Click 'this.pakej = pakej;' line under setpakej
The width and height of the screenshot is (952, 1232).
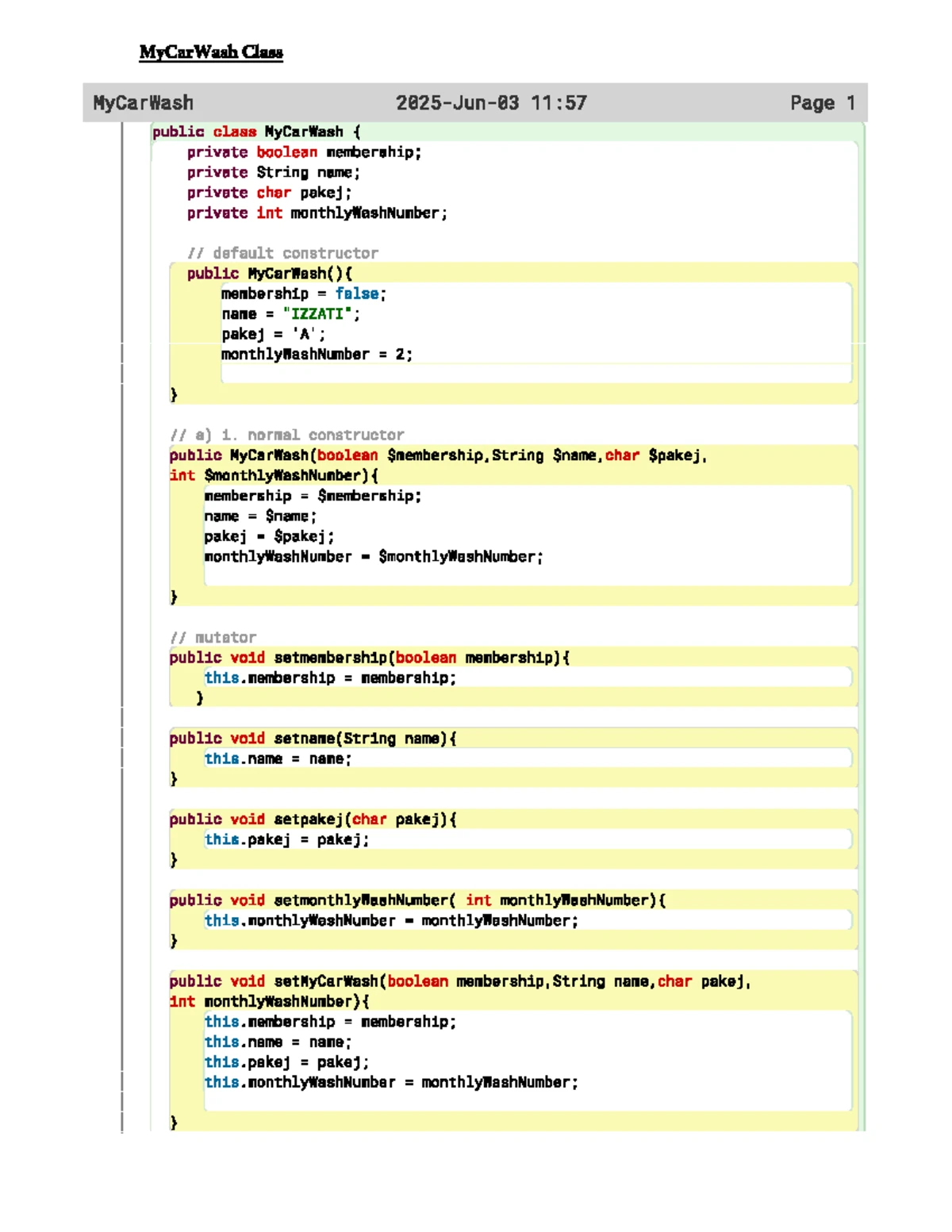point(286,840)
